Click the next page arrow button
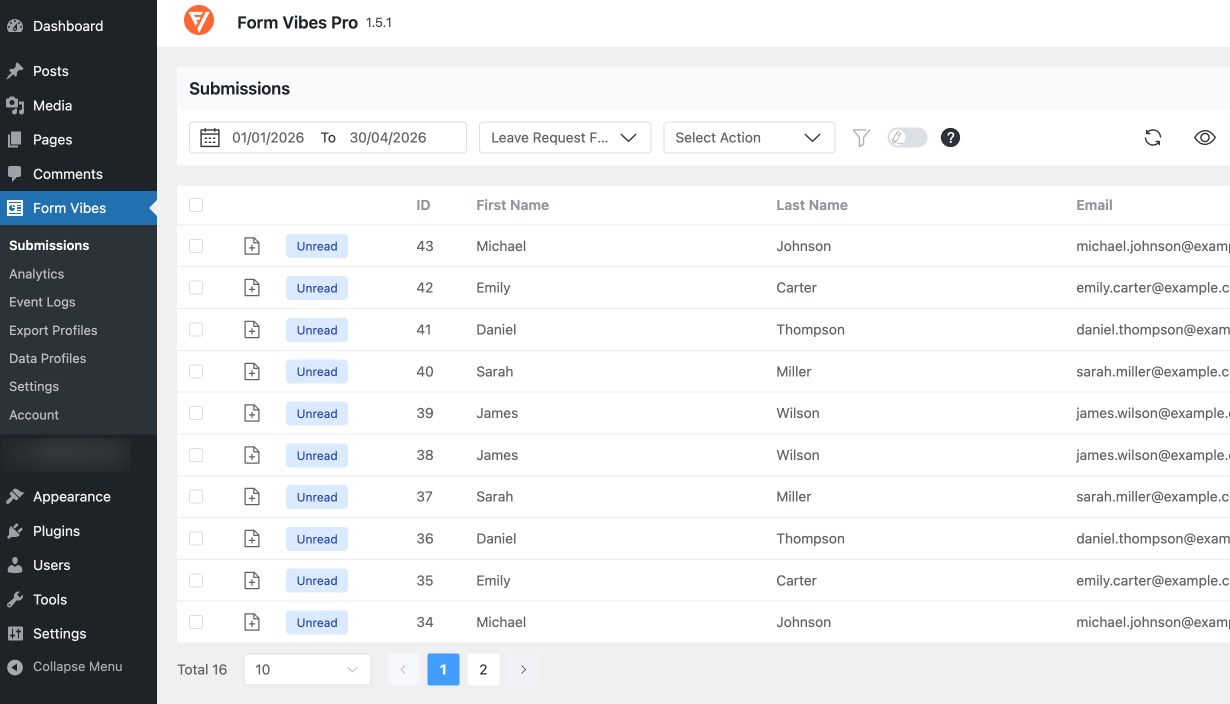Viewport: 1230px width, 704px height. click(x=523, y=670)
